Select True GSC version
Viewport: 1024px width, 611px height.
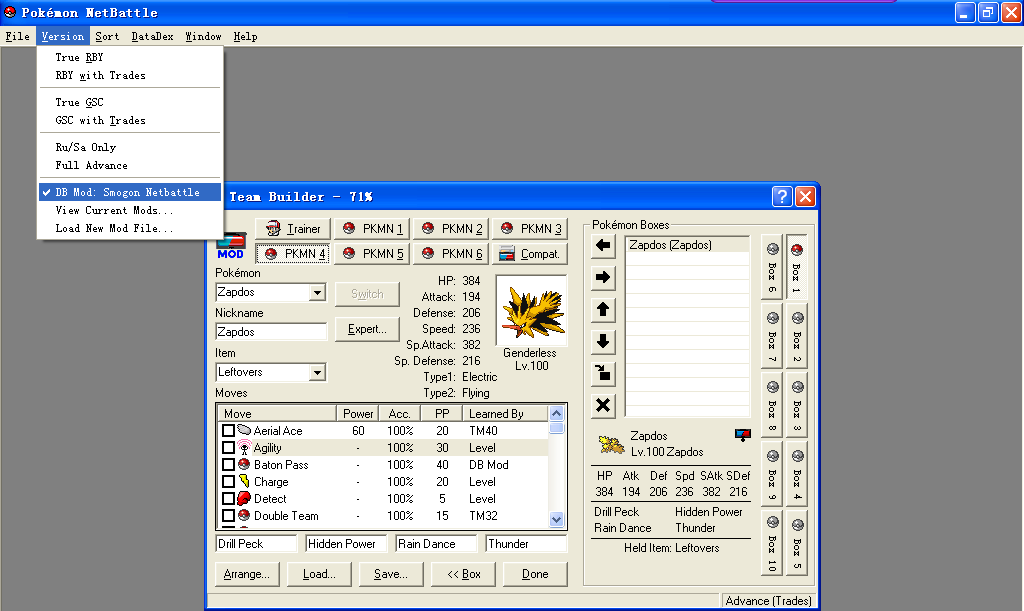(130, 102)
